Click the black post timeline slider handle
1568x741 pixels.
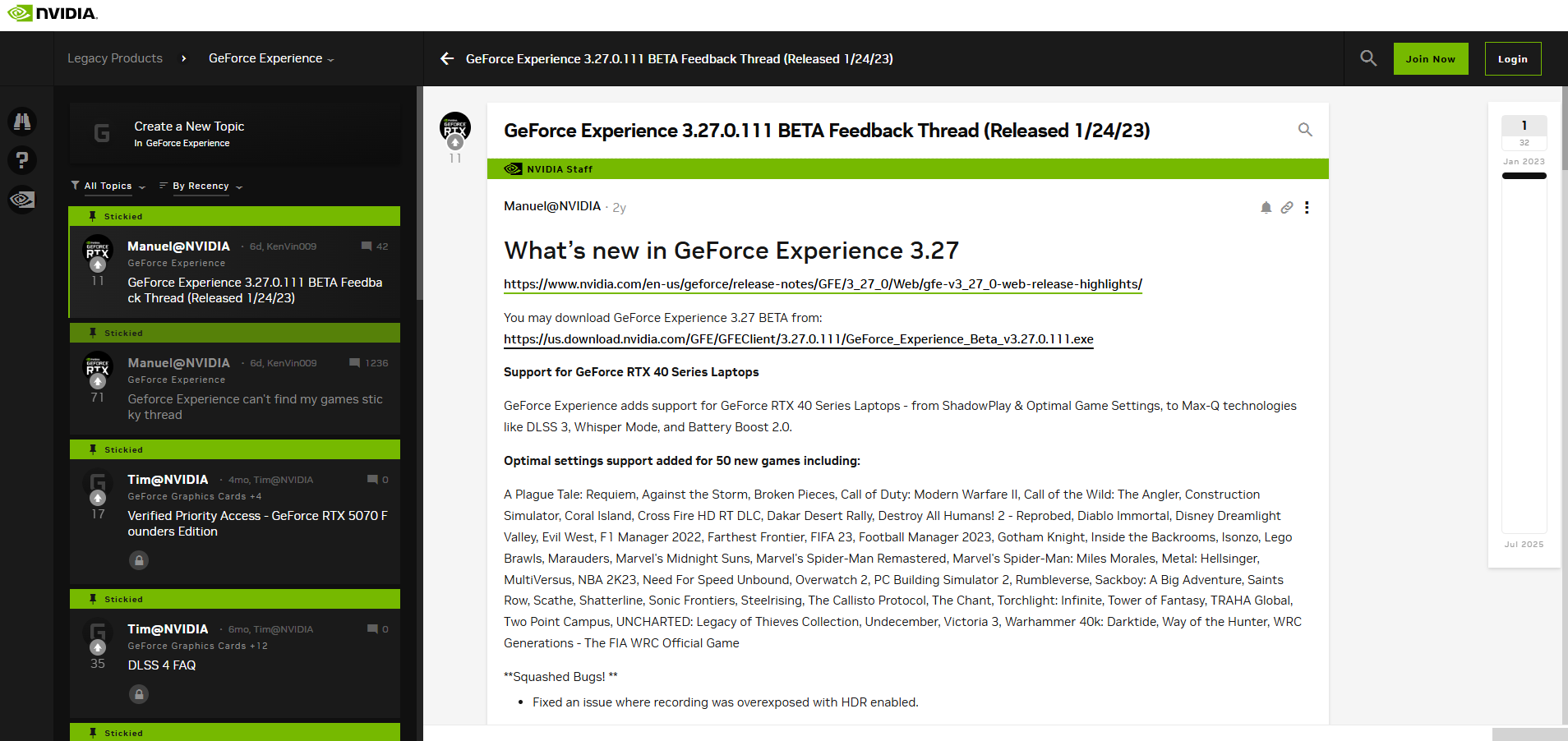pos(1524,176)
